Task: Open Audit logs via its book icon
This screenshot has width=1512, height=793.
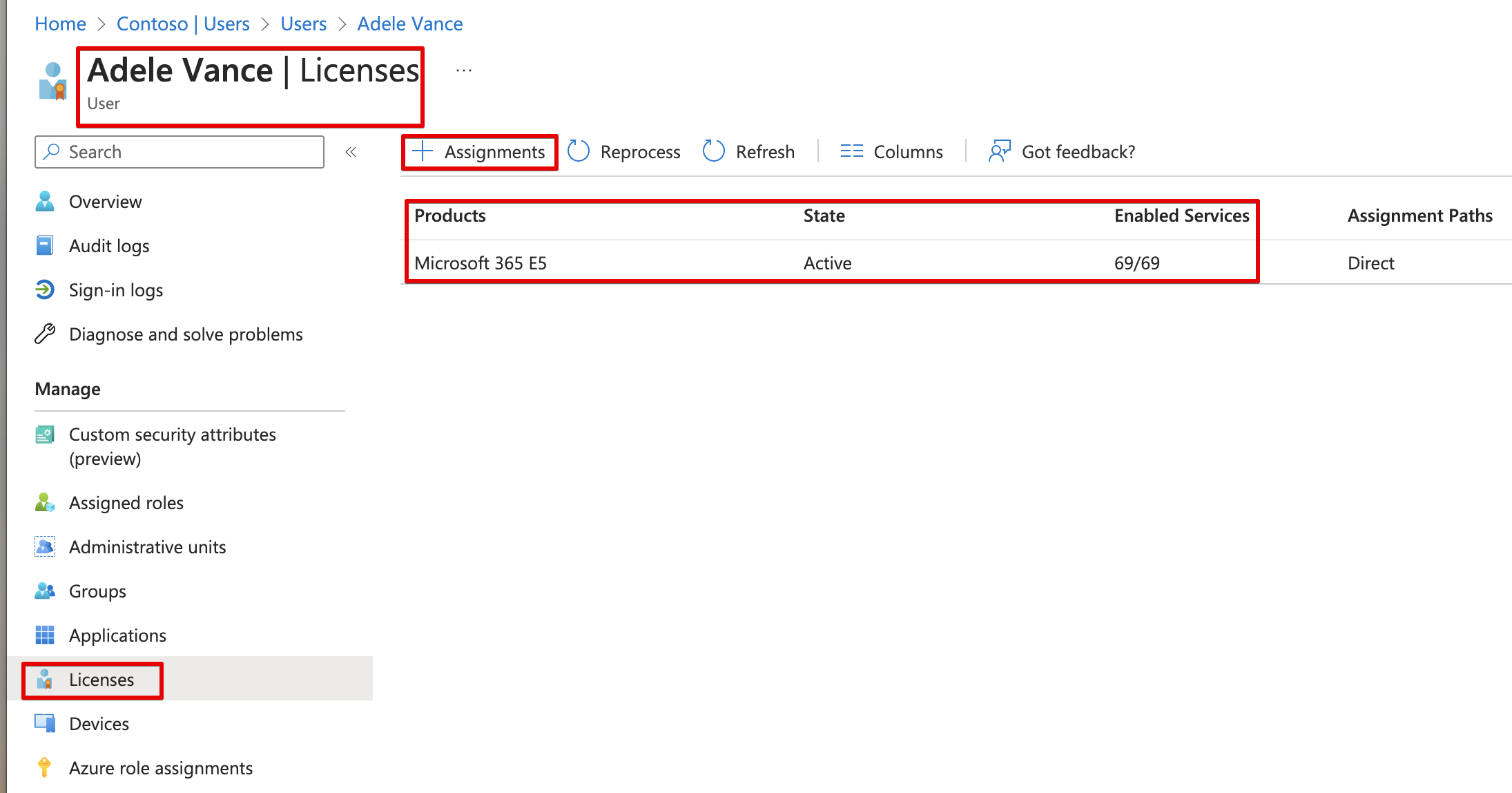Action: tap(45, 246)
